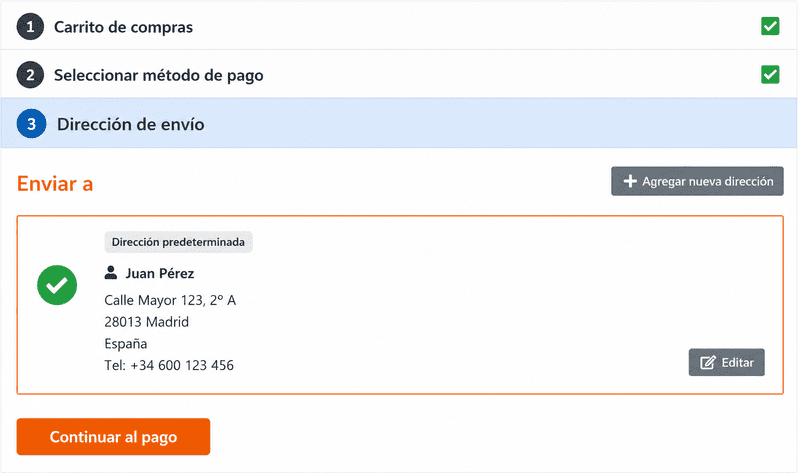Toggle the green checkbox for Seleccionar método de pago
Viewport: 800px width, 473px height.
770,74
